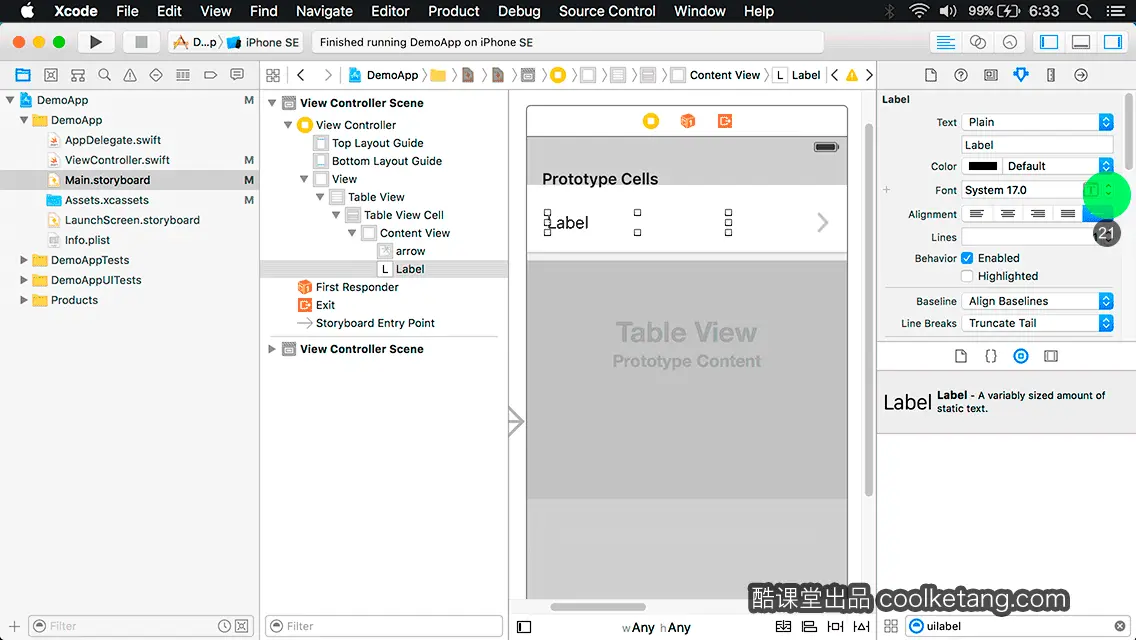The image size is (1136, 640).
Task: Open the Apple menu
Action: (x=27, y=11)
